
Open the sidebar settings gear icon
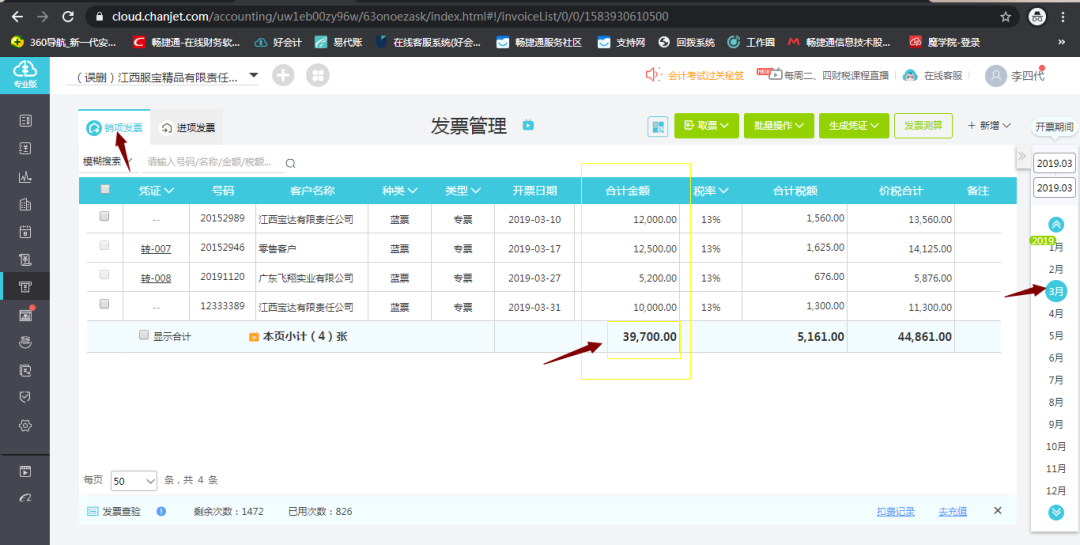(25, 425)
